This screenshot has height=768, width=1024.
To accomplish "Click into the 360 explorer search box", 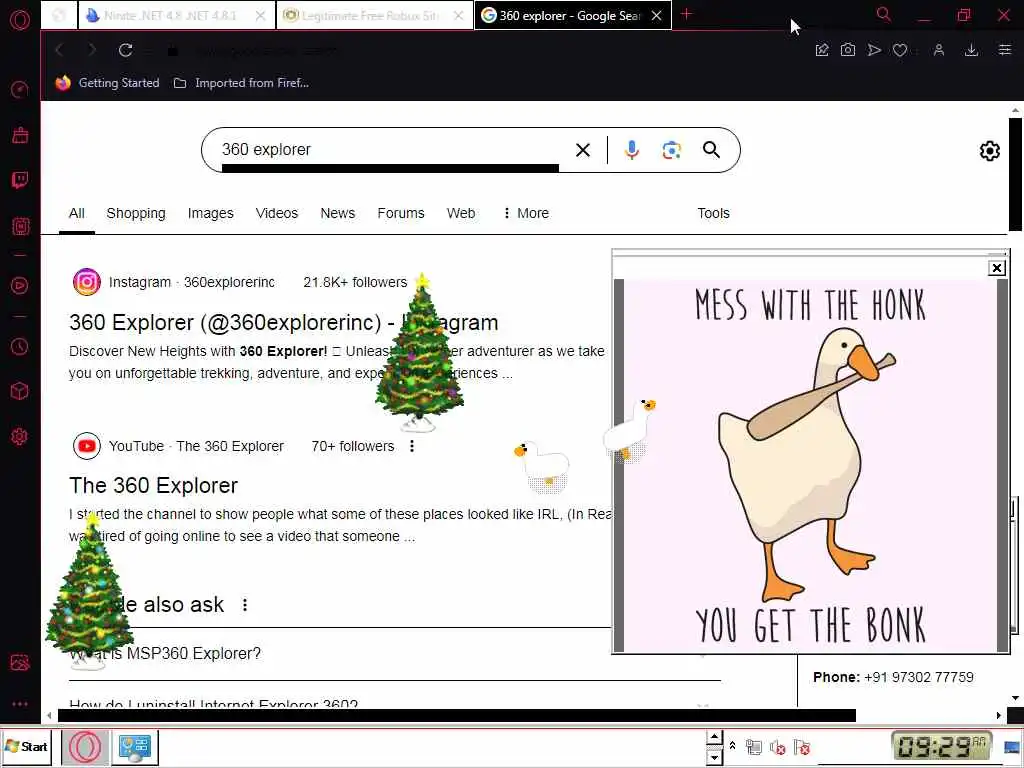I will (x=389, y=150).
